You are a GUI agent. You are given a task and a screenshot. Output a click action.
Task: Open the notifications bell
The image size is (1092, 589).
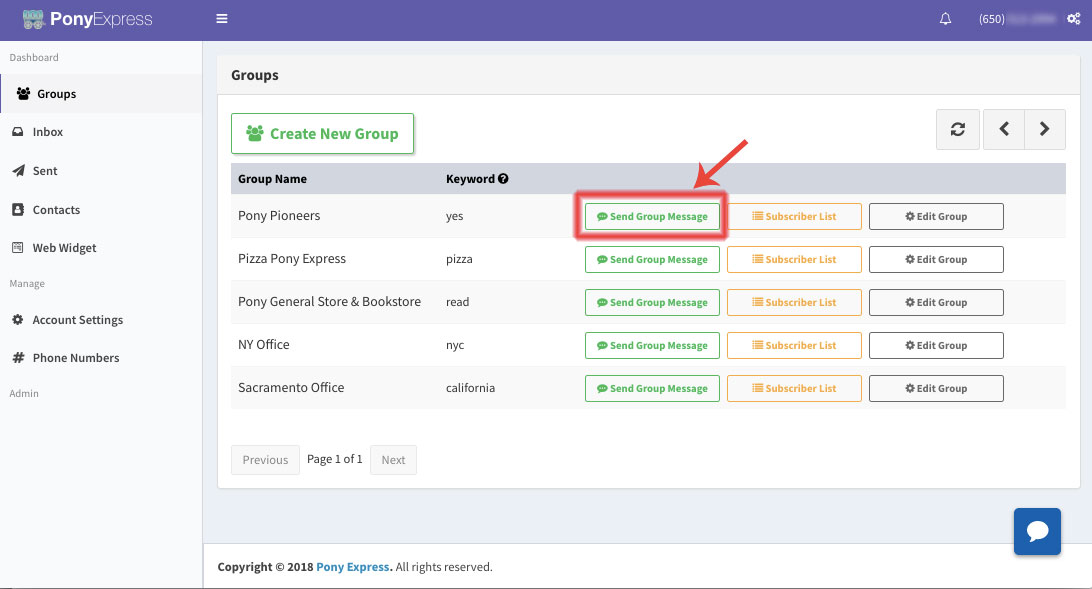945,19
